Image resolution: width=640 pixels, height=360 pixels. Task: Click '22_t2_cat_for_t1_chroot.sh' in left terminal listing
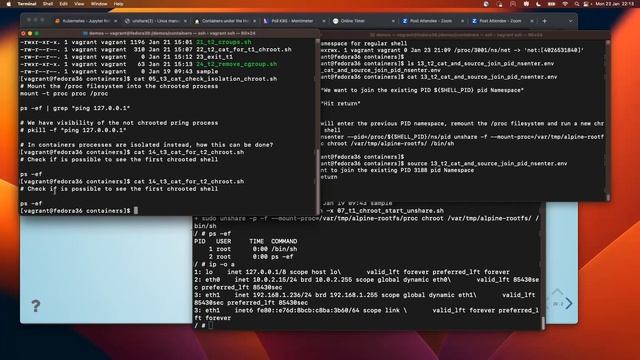[244, 49]
